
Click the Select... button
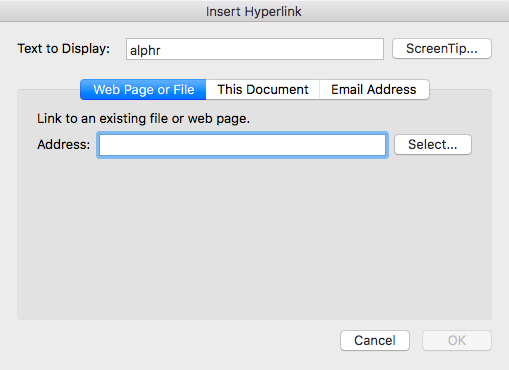point(433,145)
